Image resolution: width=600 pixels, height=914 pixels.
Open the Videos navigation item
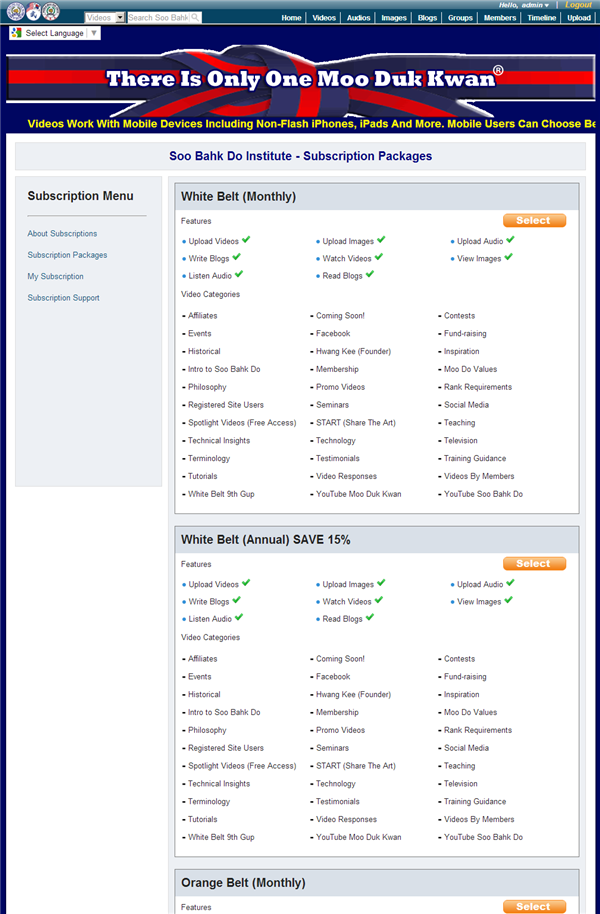pyautogui.click(x=324, y=17)
